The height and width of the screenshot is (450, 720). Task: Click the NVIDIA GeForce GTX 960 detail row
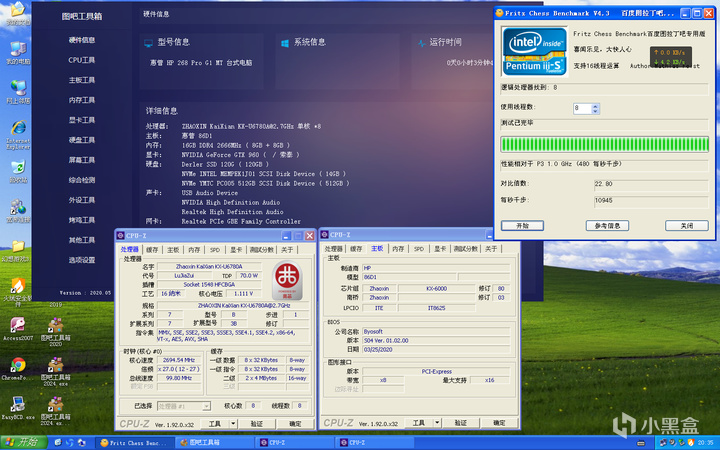241,155
